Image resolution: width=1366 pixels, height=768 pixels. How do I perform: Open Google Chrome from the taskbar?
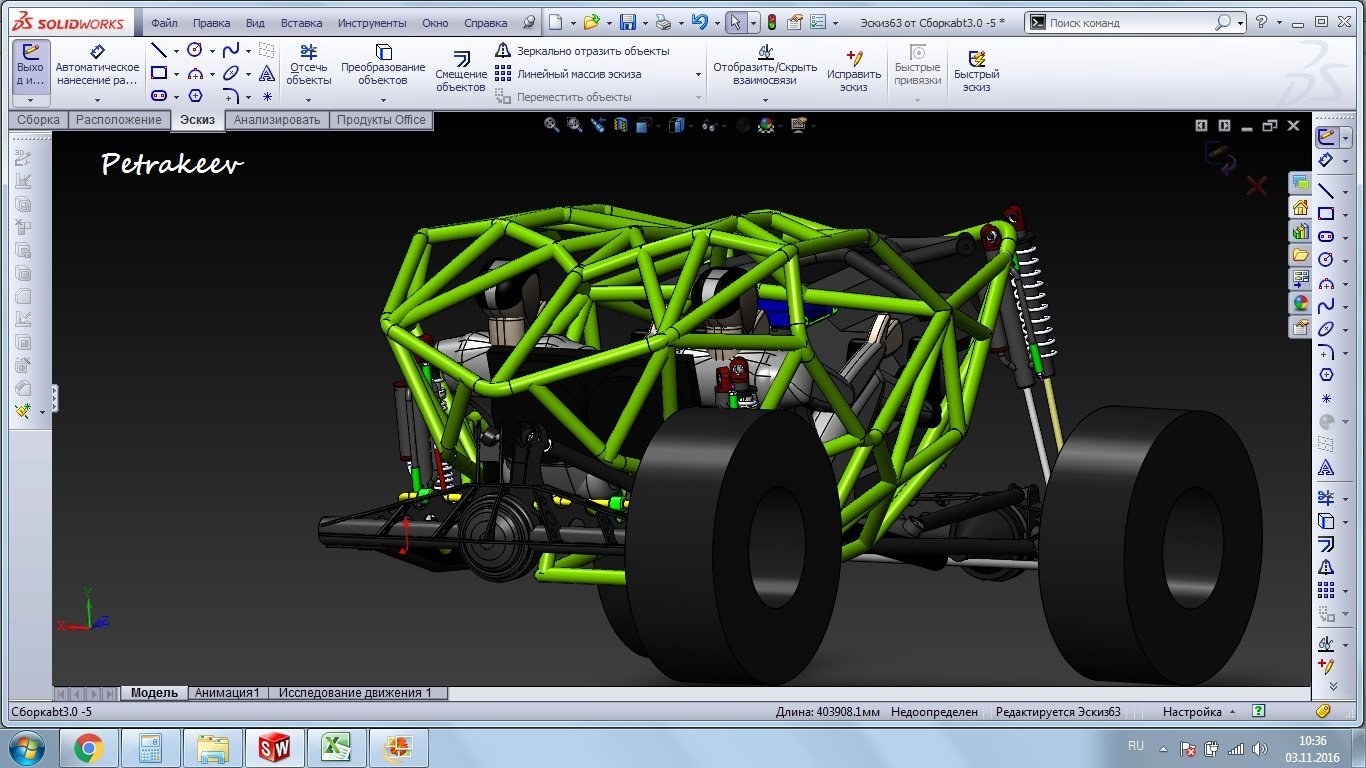pyautogui.click(x=88, y=748)
